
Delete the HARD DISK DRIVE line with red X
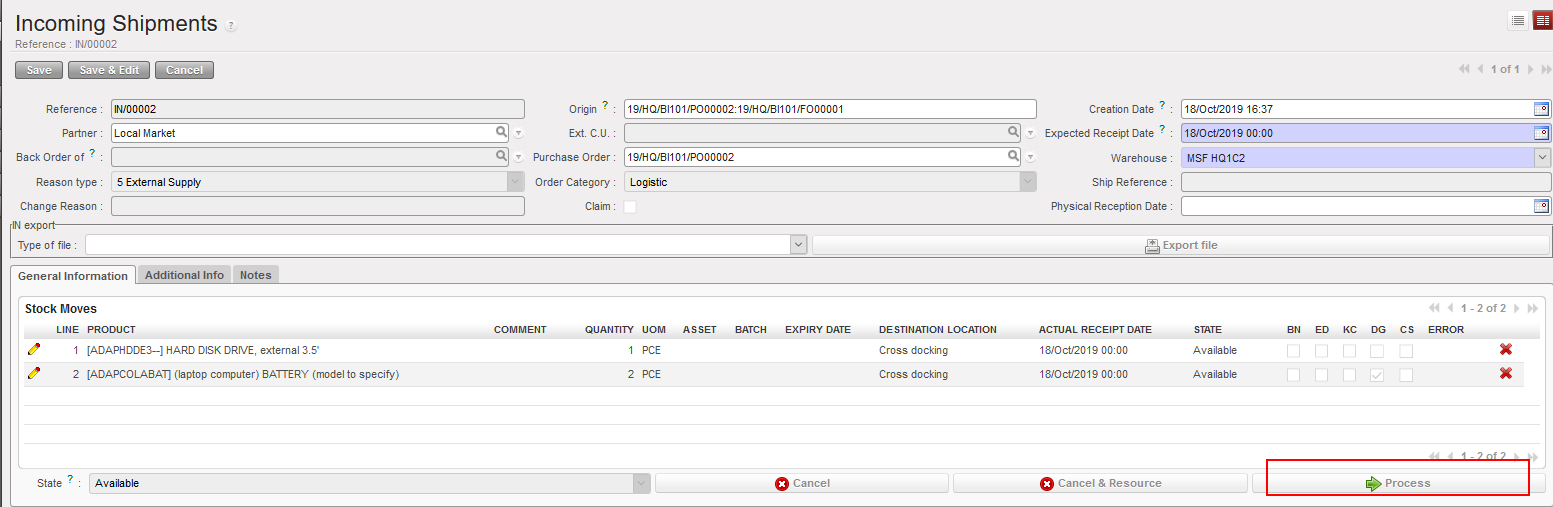point(1505,350)
